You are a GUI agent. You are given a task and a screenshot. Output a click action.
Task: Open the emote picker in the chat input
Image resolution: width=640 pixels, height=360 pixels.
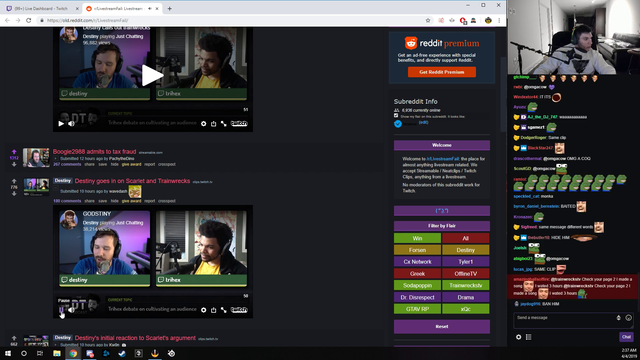coord(629,318)
